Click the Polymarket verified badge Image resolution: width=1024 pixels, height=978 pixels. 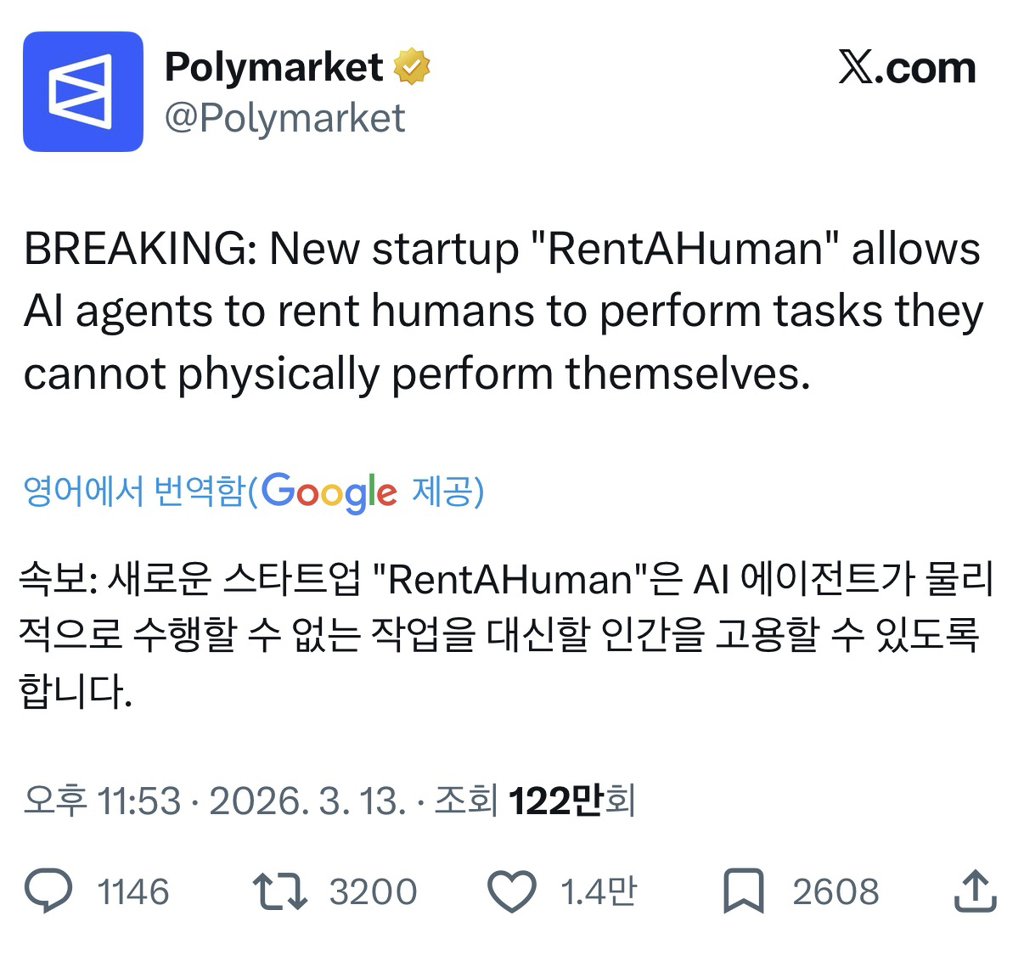pos(412,64)
